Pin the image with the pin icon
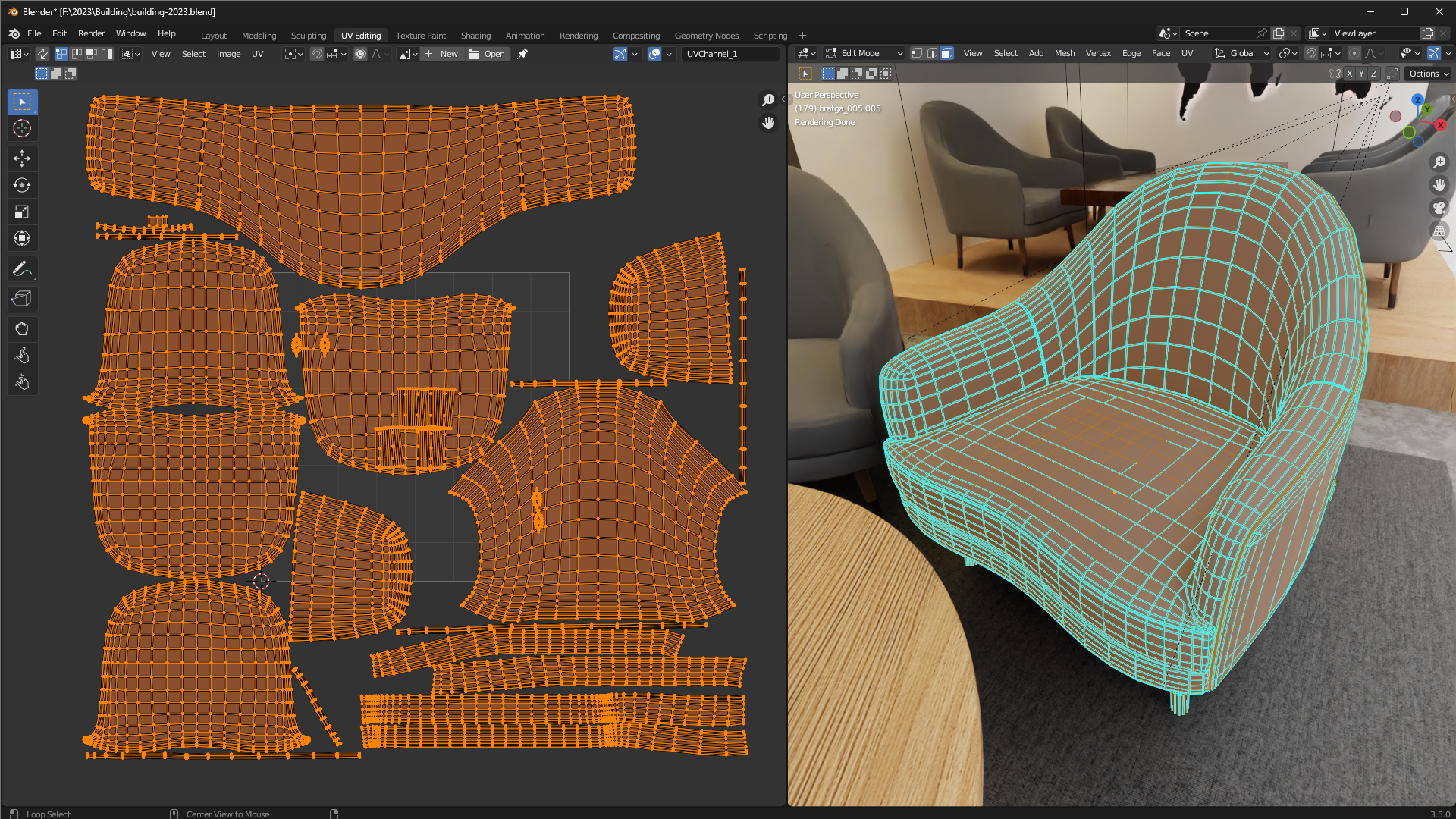1456x819 pixels. pyautogui.click(x=522, y=54)
